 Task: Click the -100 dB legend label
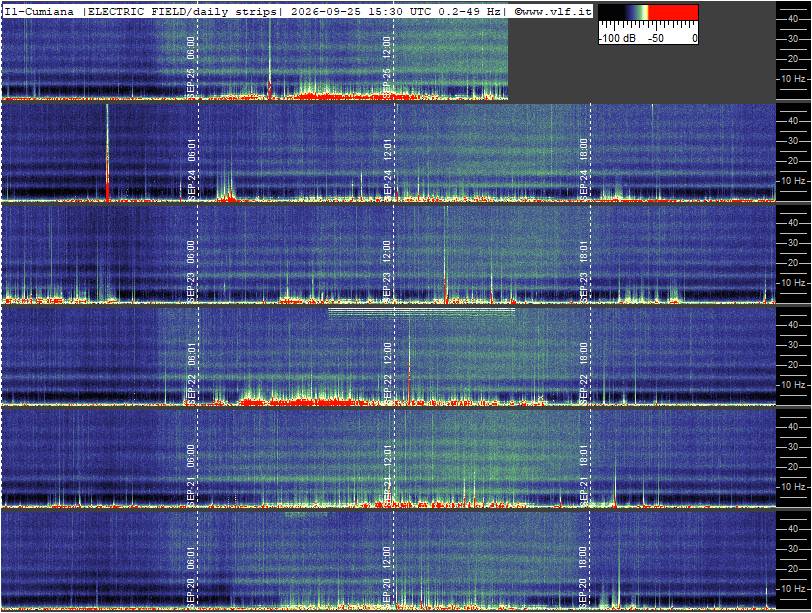pyautogui.click(x=617, y=38)
